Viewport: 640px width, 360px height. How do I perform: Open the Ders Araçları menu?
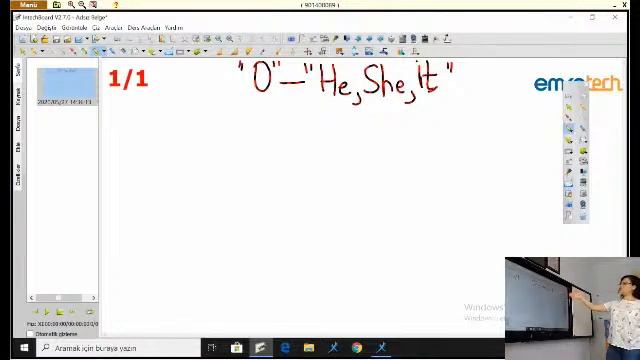pyautogui.click(x=144, y=28)
